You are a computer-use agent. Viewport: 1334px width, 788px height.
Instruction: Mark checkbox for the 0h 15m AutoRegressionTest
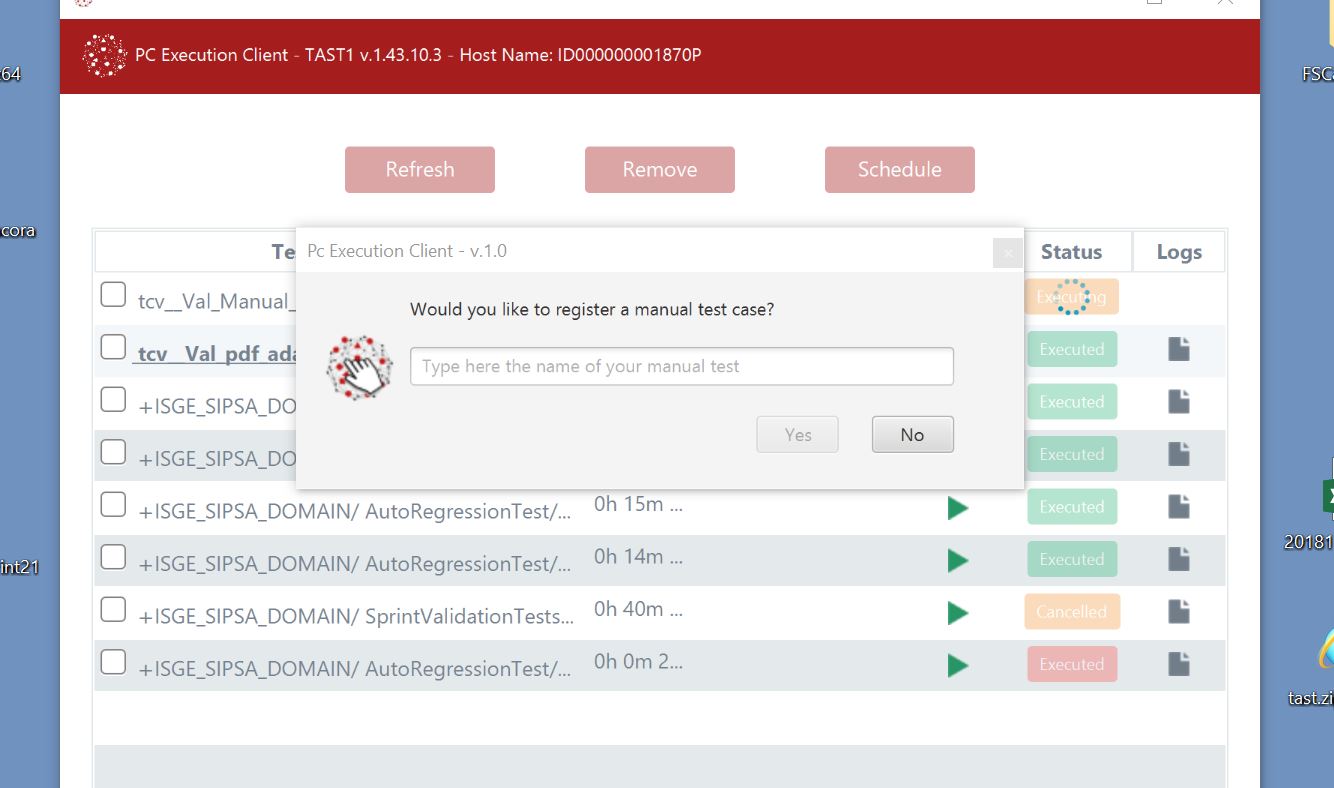click(113, 505)
